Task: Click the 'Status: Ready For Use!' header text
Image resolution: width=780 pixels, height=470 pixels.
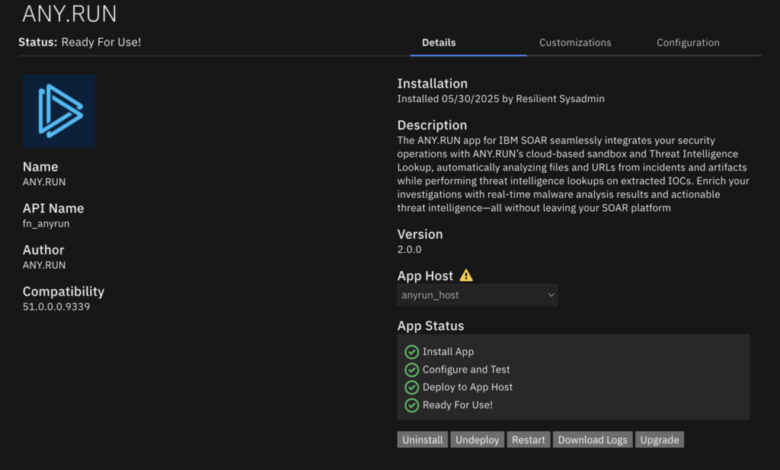Action: (80, 42)
